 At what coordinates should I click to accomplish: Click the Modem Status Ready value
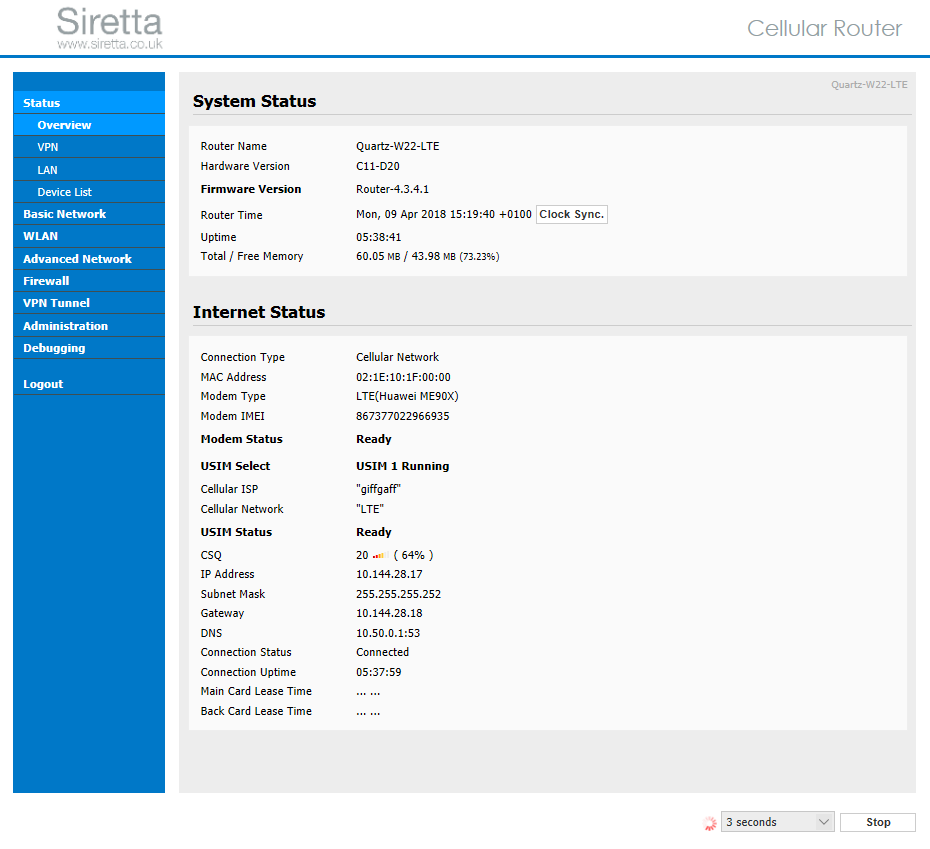pos(374,439)
